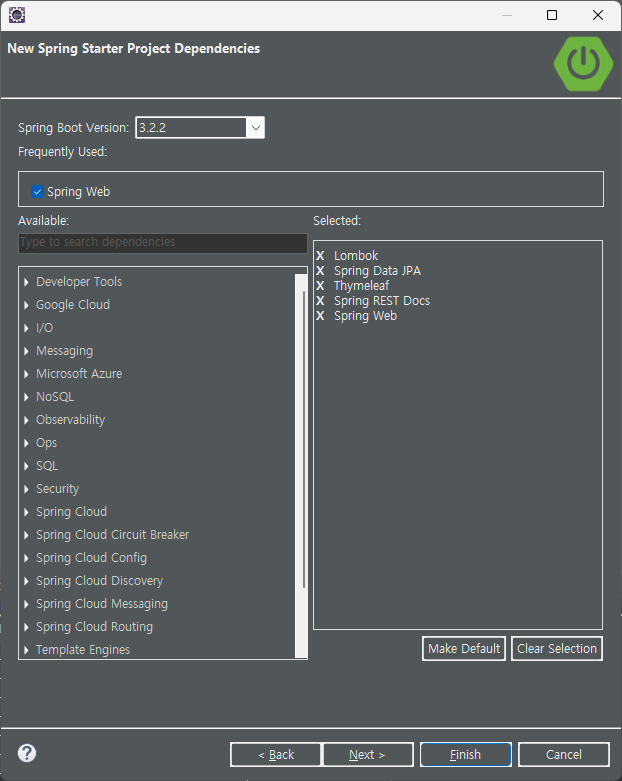Image resolution: width=622 pixels, height=781 pixels.
Task: Expand the Messaging category
Action: coord(26,351)
